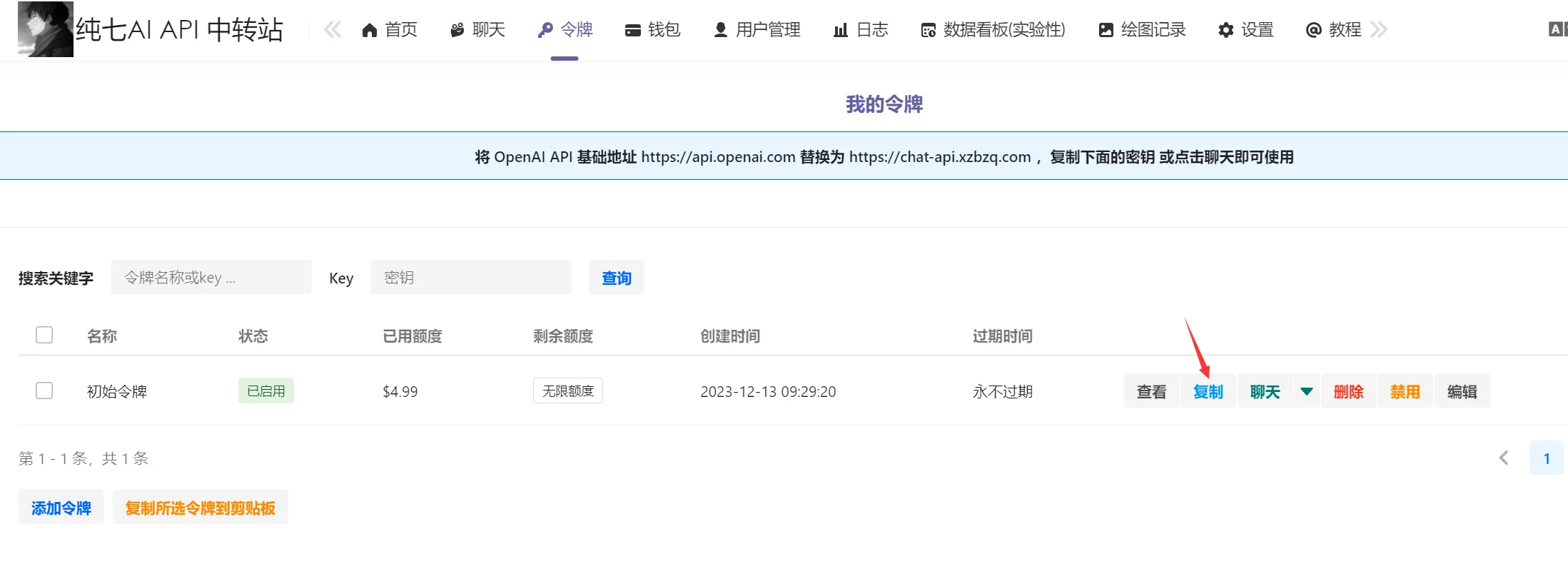Go to previous page using left arrow

click(x=1504, y=458)
